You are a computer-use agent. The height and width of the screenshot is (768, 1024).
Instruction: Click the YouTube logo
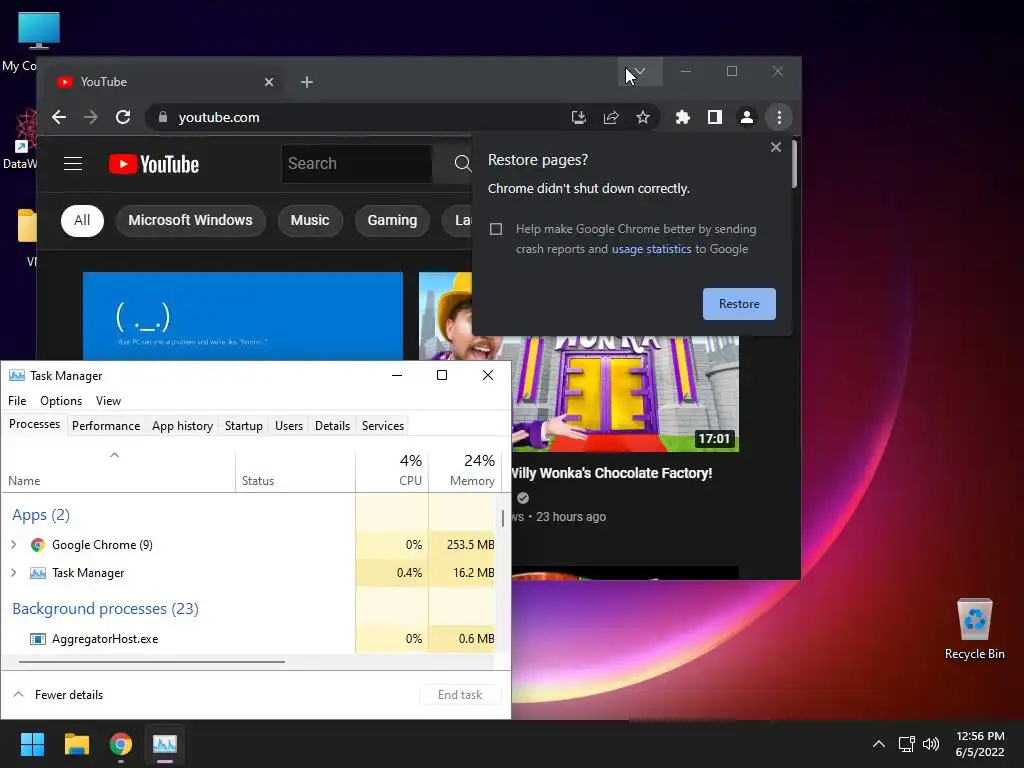pyautogui.click(x=153, y=164)
